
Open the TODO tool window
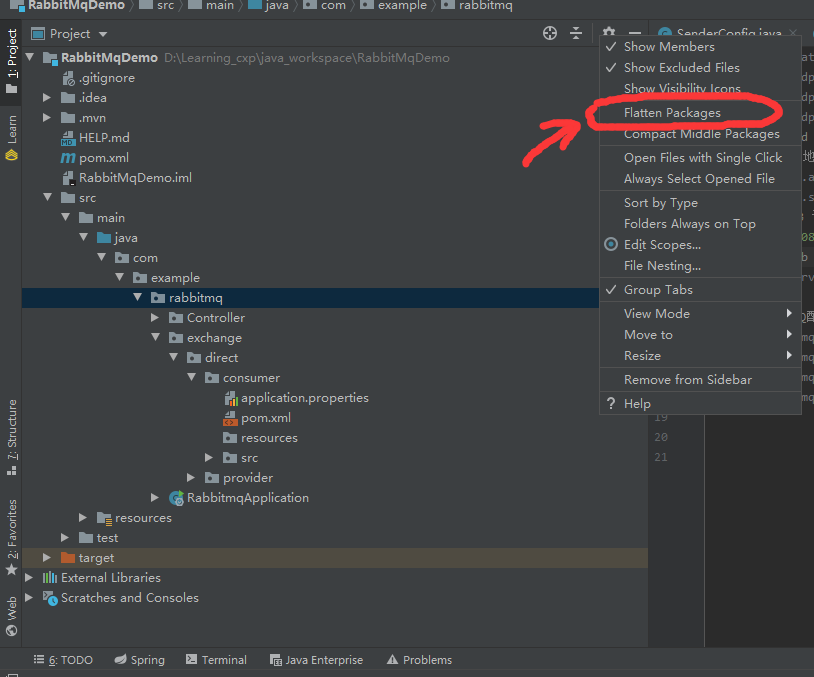pos(63,660)
